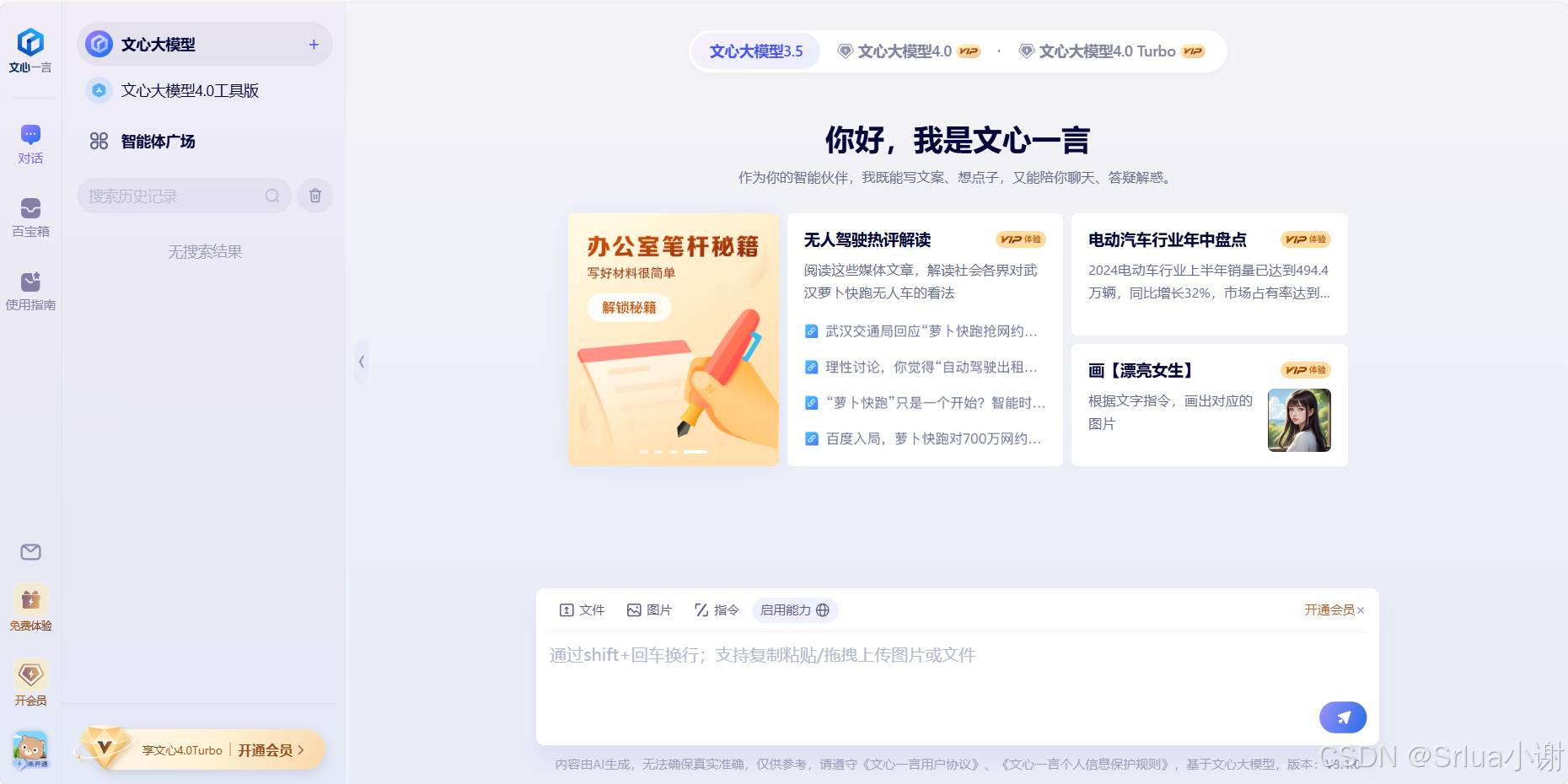Open the 百宝箱 toolbox icon

coord(30,208)
